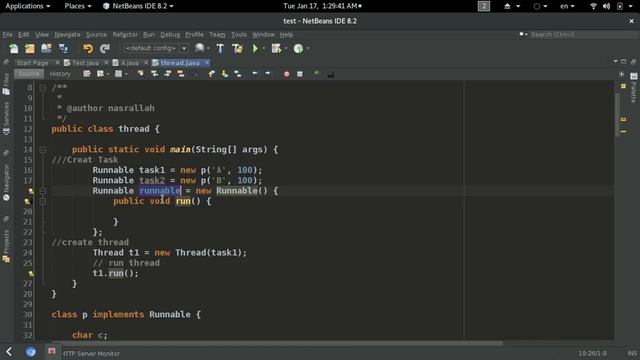Open the Palette side panel
Image resolution: width=640 pixels, height=360 pixels.
(633, 88)
